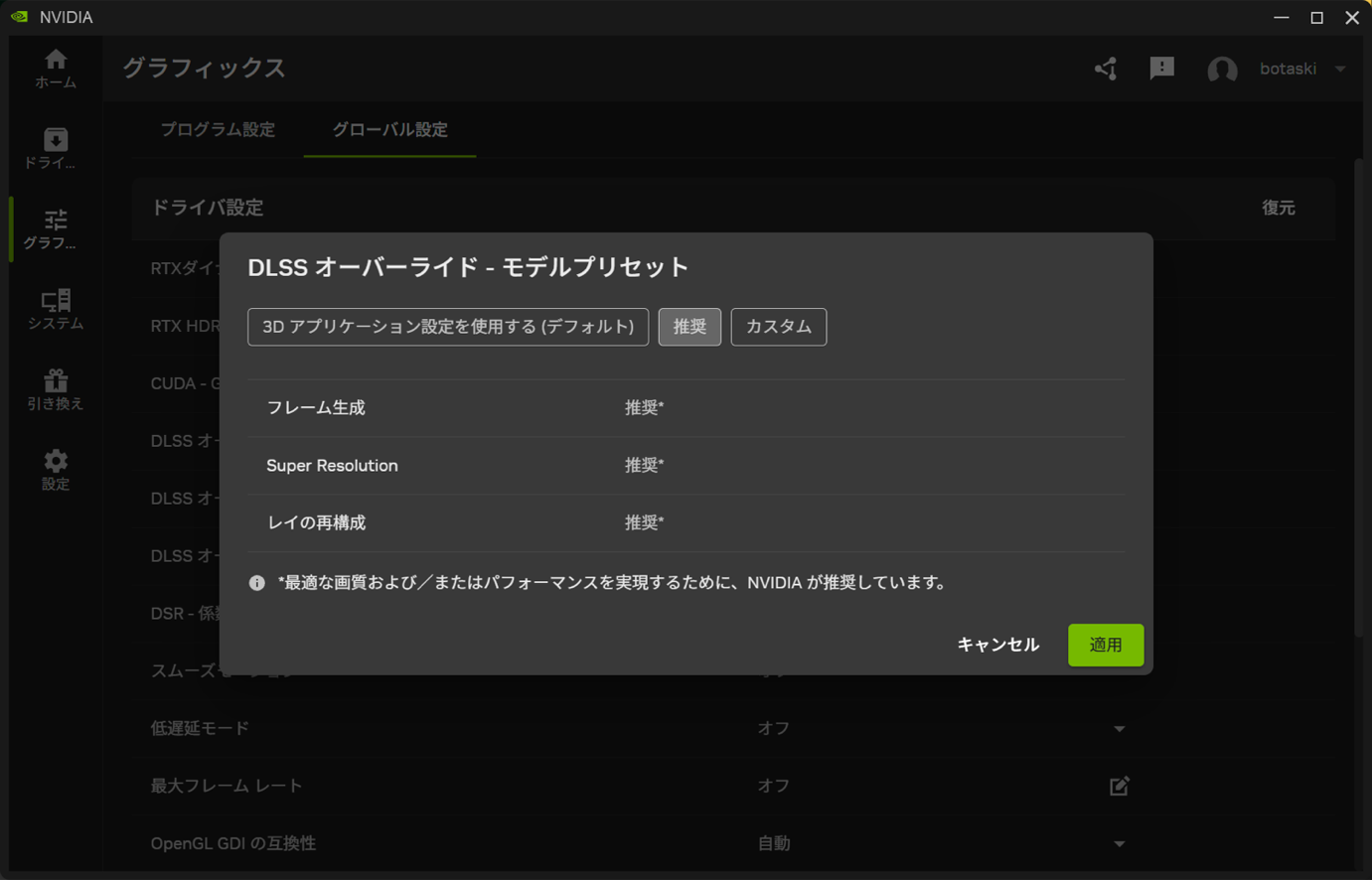Click the Super Resolution row label

pos(332,466)
